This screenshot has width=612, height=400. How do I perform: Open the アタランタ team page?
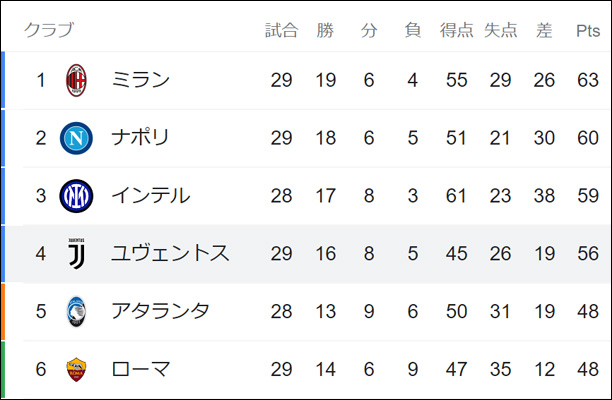pos(160,312)
